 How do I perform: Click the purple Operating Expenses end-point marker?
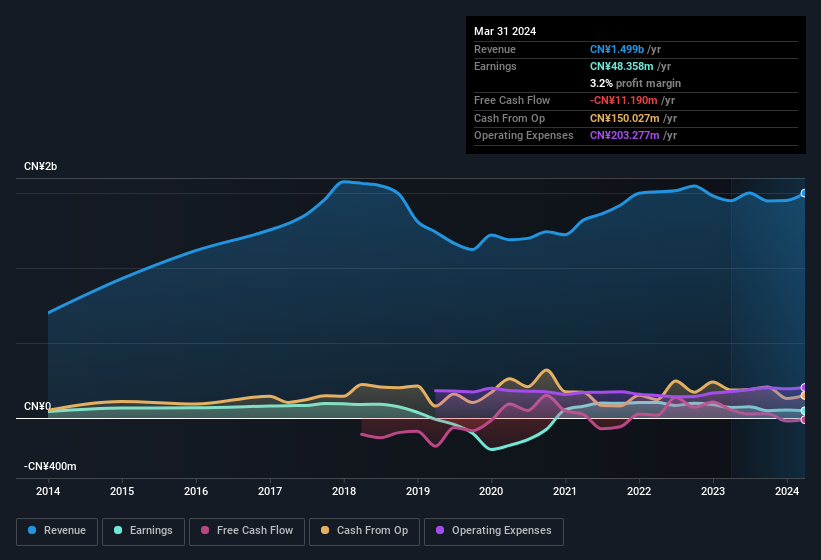pyautogui.click(x=804, y=387)
